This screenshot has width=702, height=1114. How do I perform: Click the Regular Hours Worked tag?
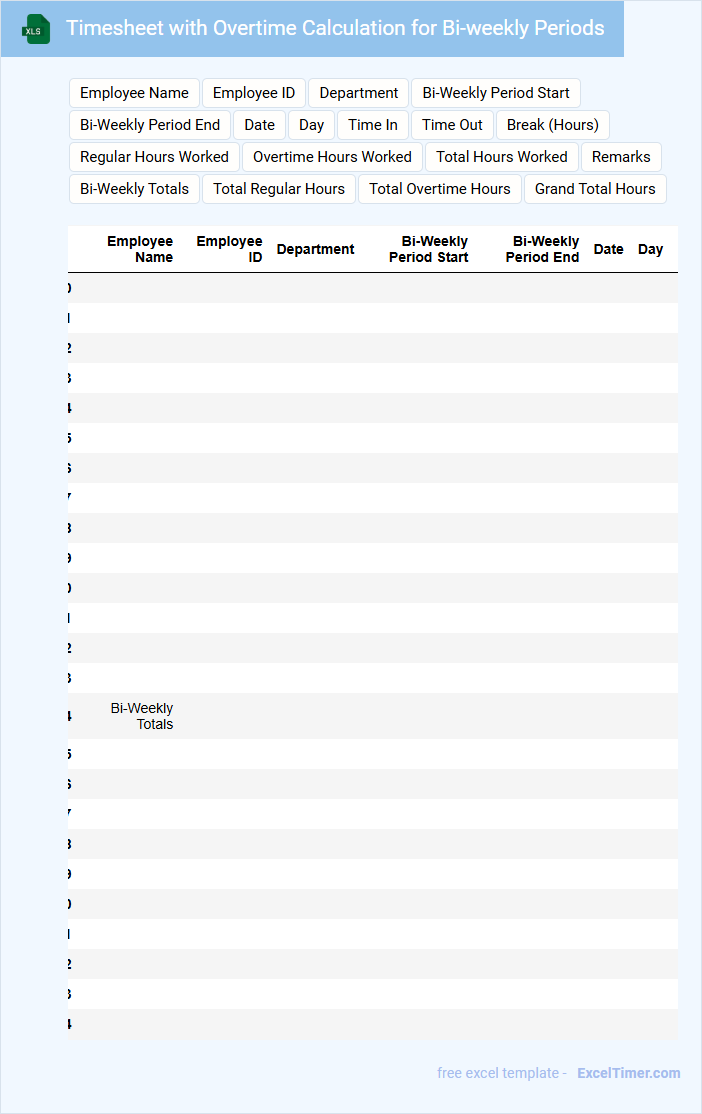tap(154, 157)
